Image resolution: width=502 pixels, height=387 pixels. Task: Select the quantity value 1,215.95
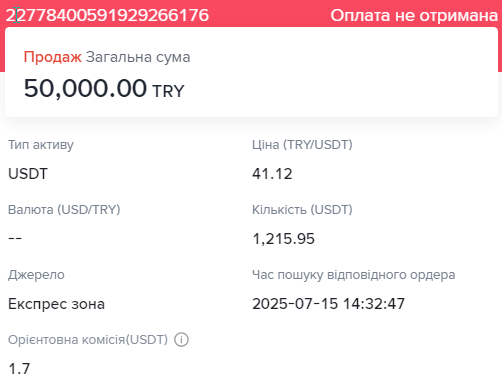pyautogui.click(x=283, y=239)
